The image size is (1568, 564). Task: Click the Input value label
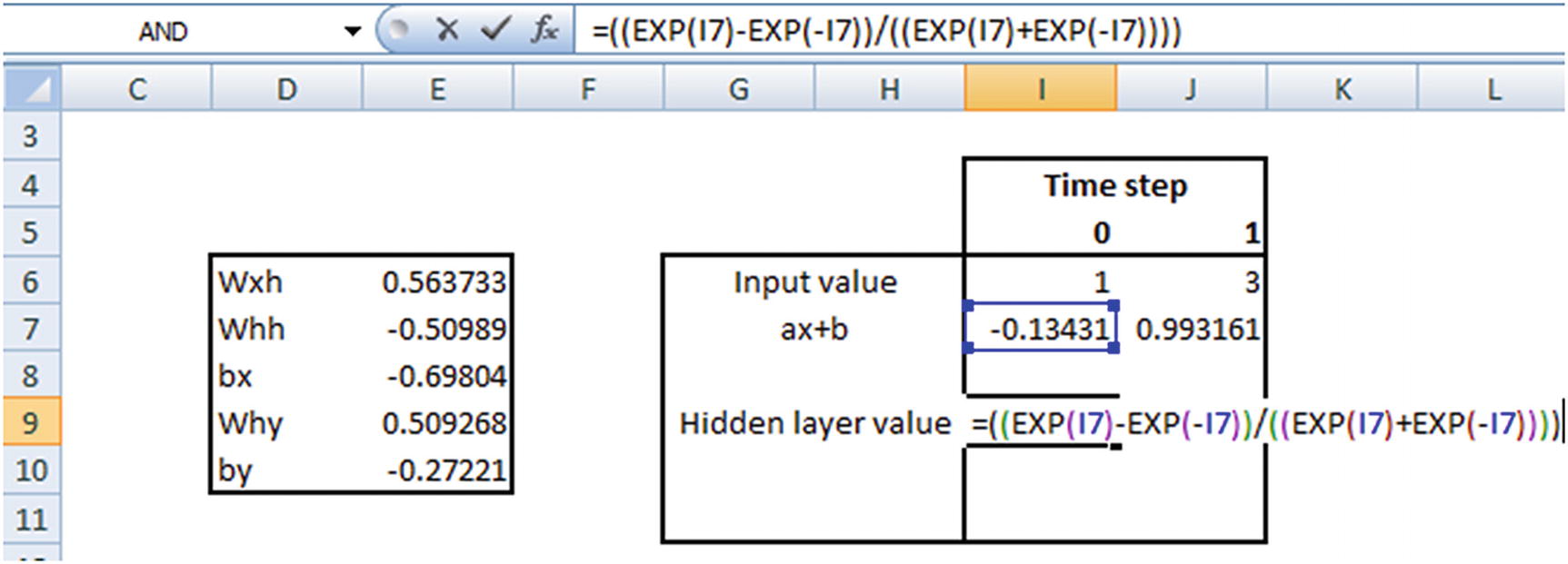814,282
